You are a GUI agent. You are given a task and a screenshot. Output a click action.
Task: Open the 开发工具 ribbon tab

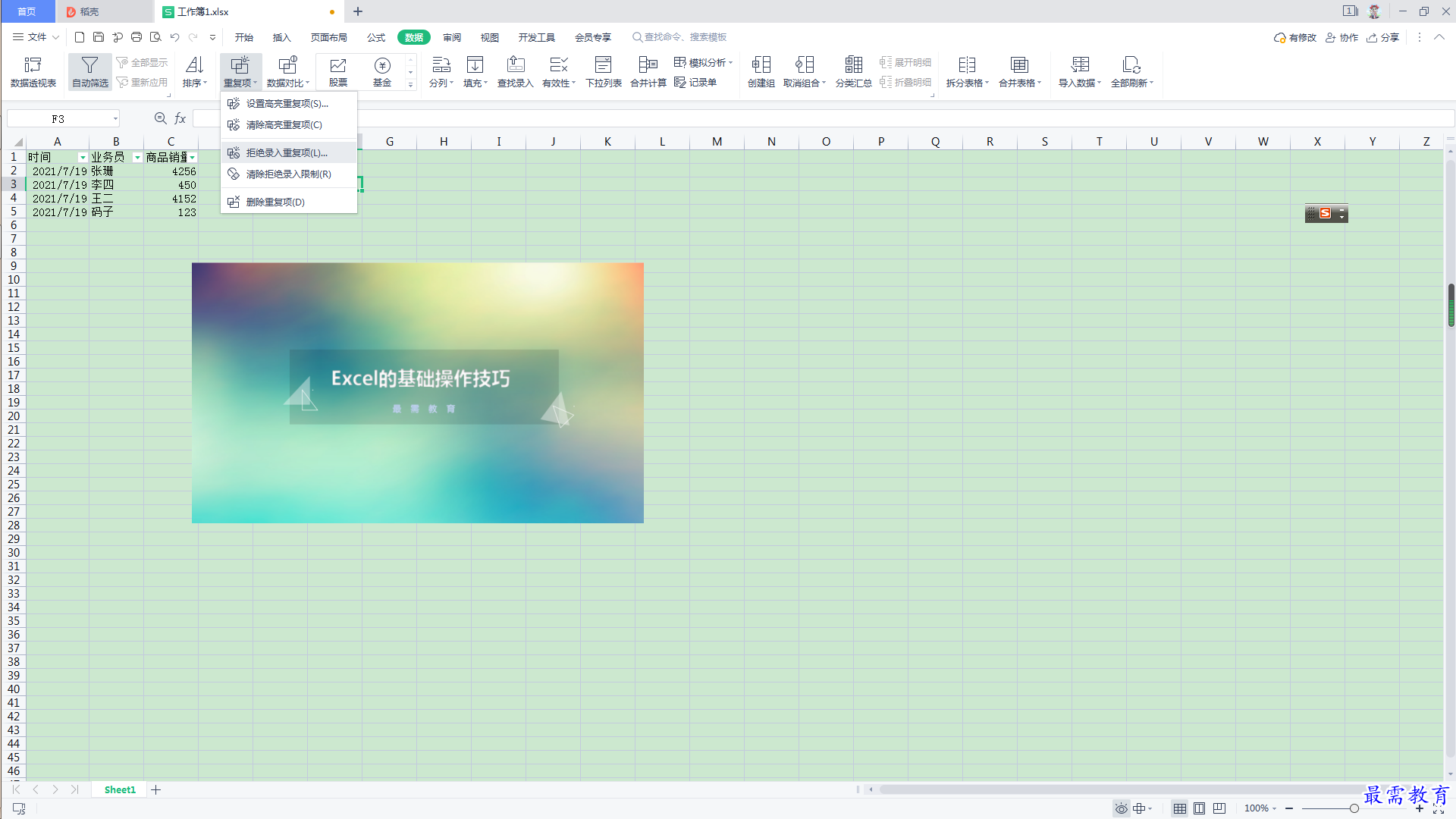click(x=537, y=37)
